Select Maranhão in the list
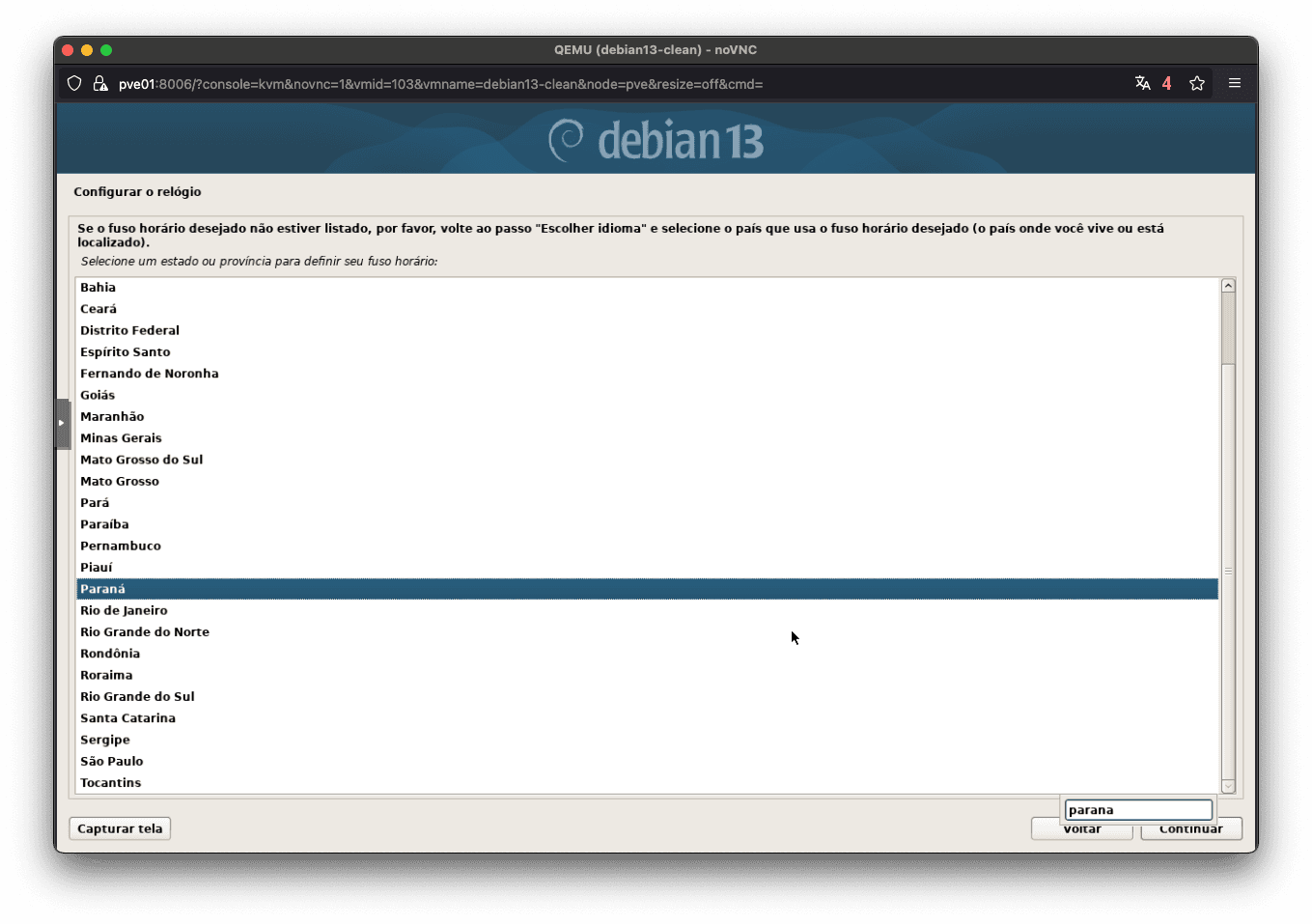The height and width of the screenshot is (924, 1312). 647,417
